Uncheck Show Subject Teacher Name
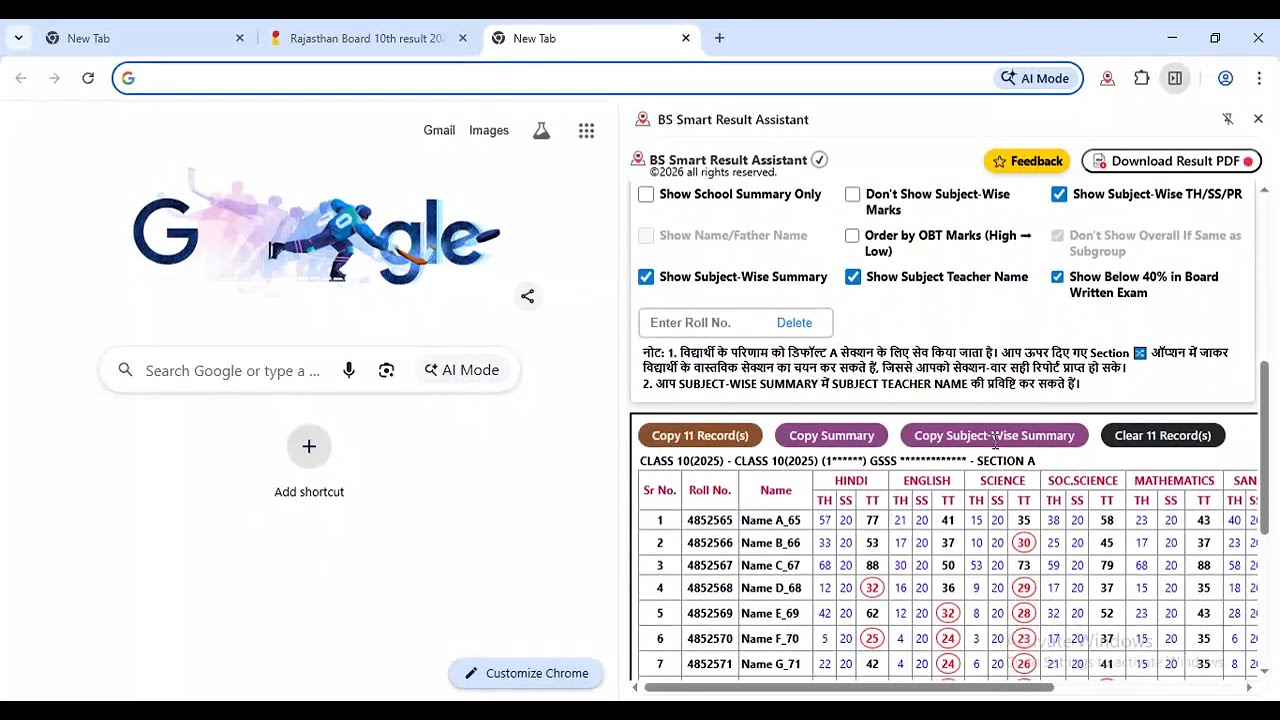Viewport: 1280px width, 720px height. click(853, 277)
